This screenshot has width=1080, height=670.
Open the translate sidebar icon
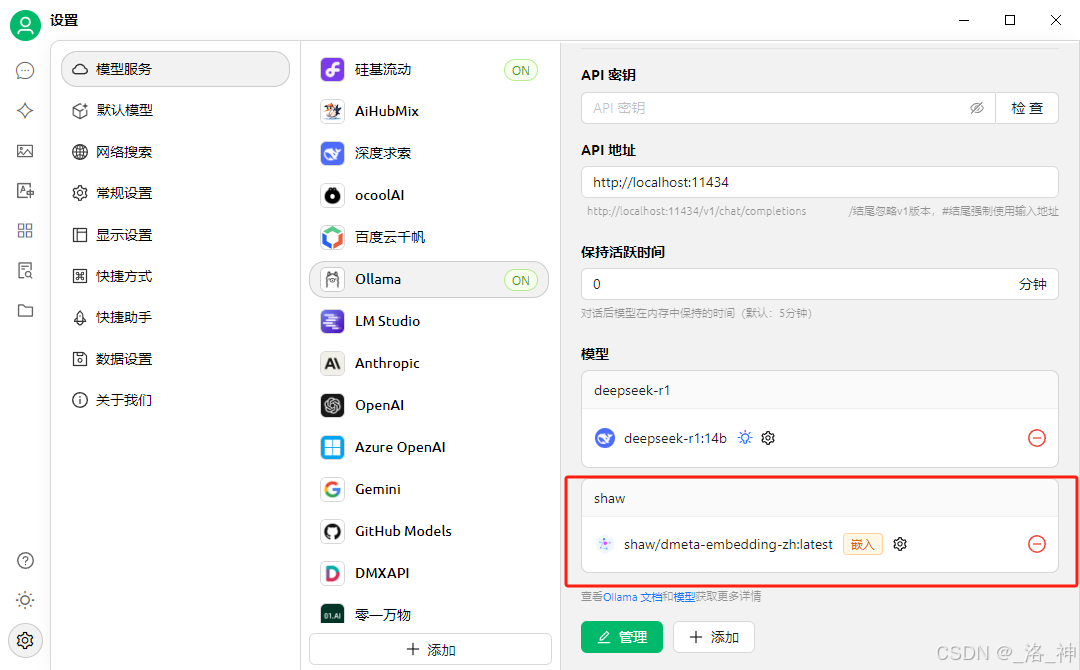point(25,191)
